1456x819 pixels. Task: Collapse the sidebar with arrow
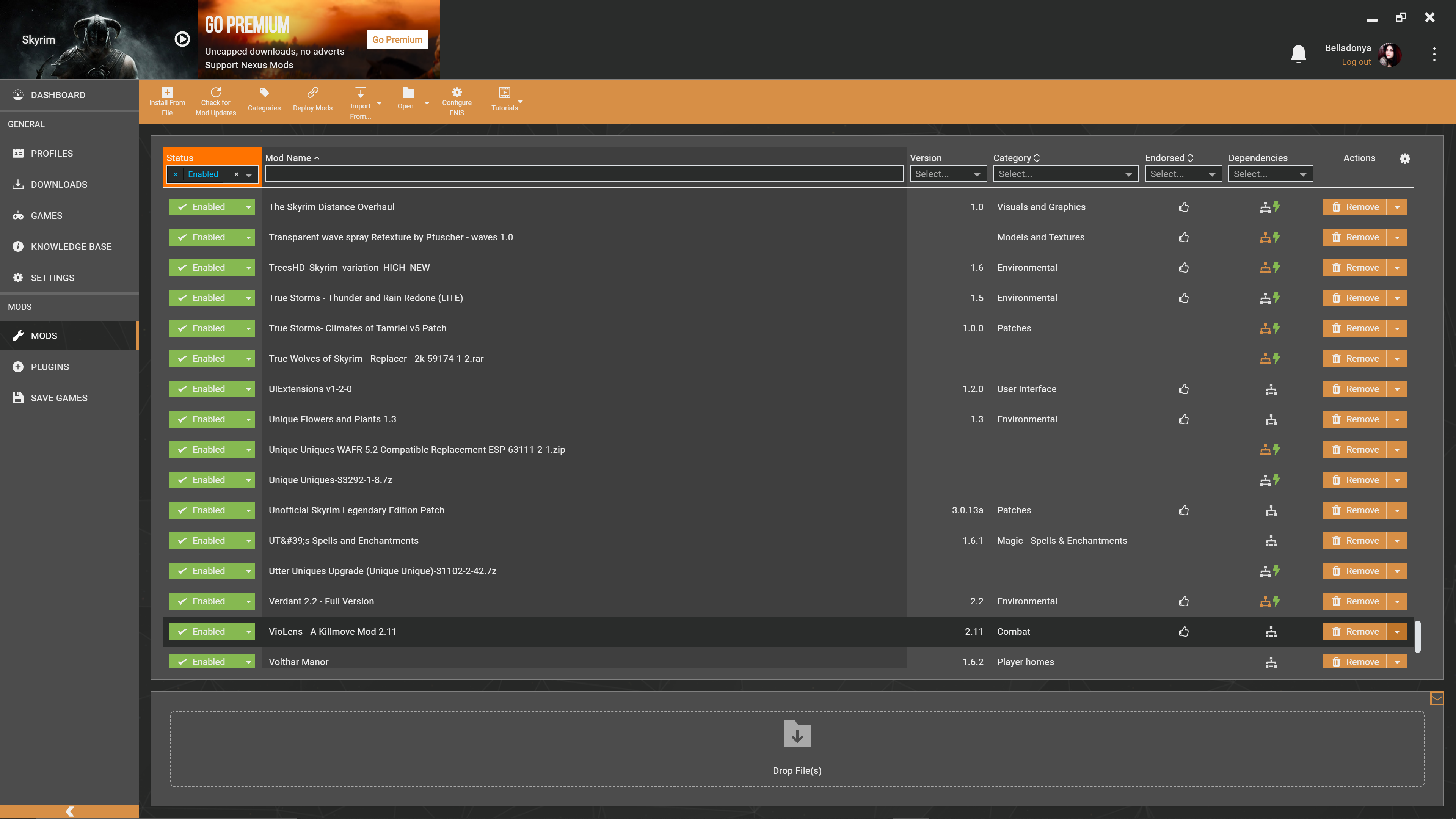(69, 812)
